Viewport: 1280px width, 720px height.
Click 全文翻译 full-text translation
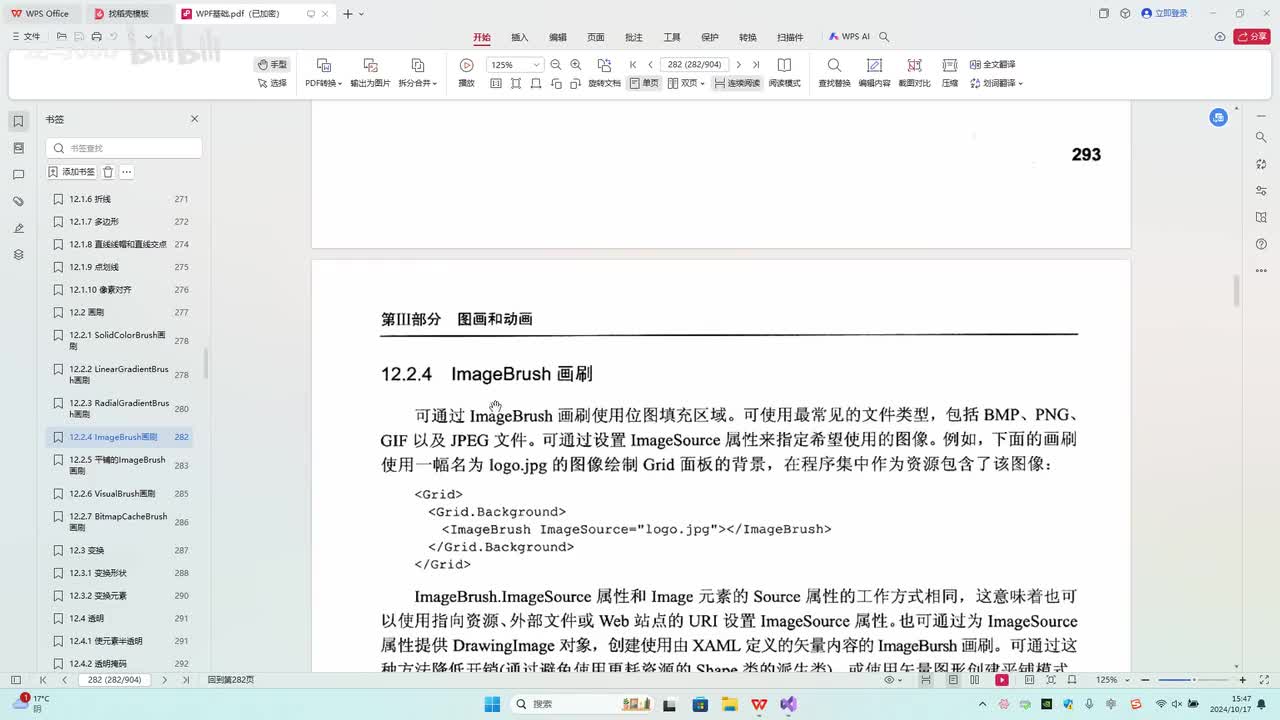click(992, 64)
